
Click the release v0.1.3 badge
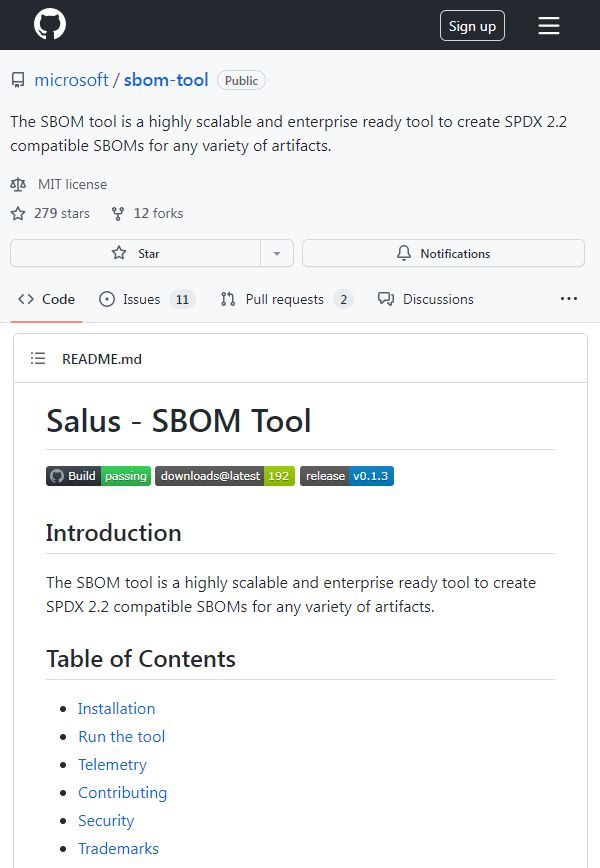(346, 476)
